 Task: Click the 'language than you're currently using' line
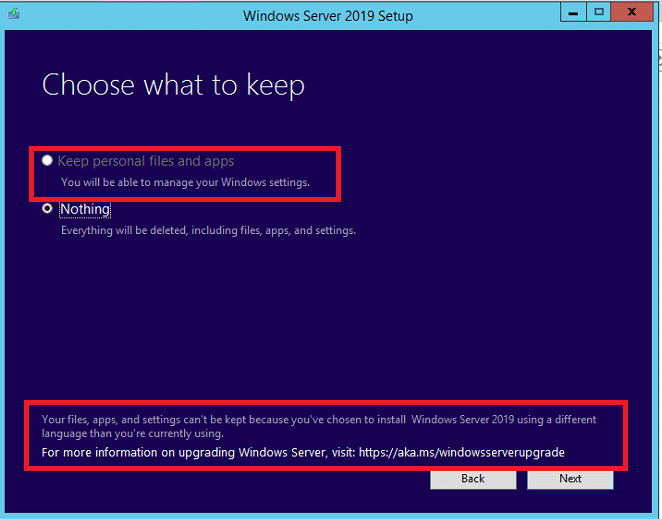[x=132, y=434]
